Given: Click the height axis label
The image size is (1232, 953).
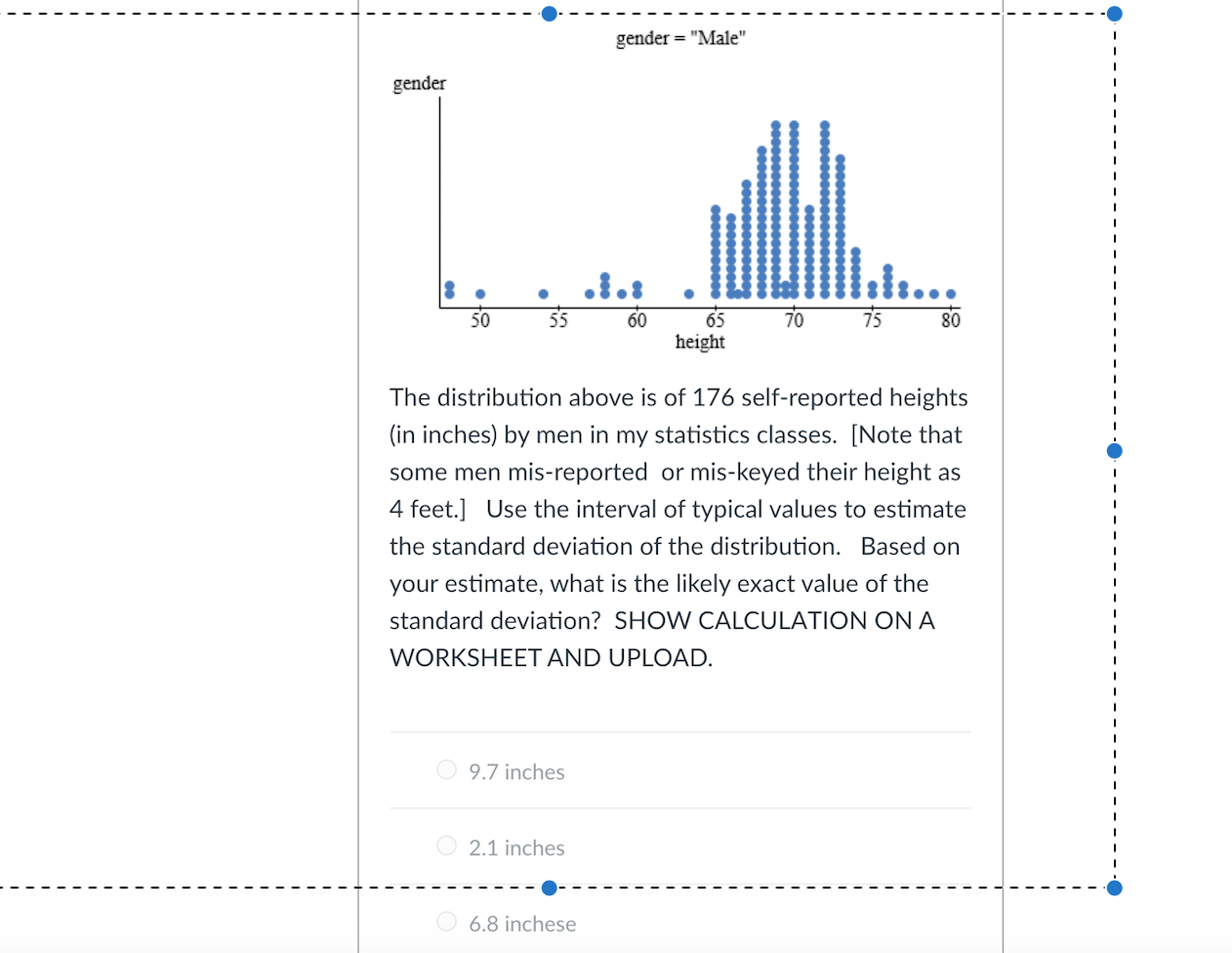Looking at the screenshot, I should coord(700,342).
